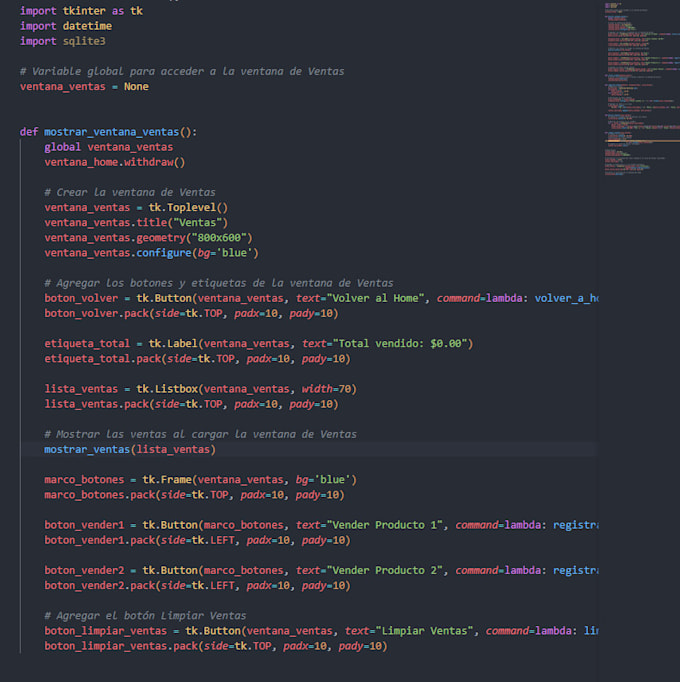Click 'tk.Toplevel()' call
The width and height of the screenshot is (680, 682).
point(188,207)
